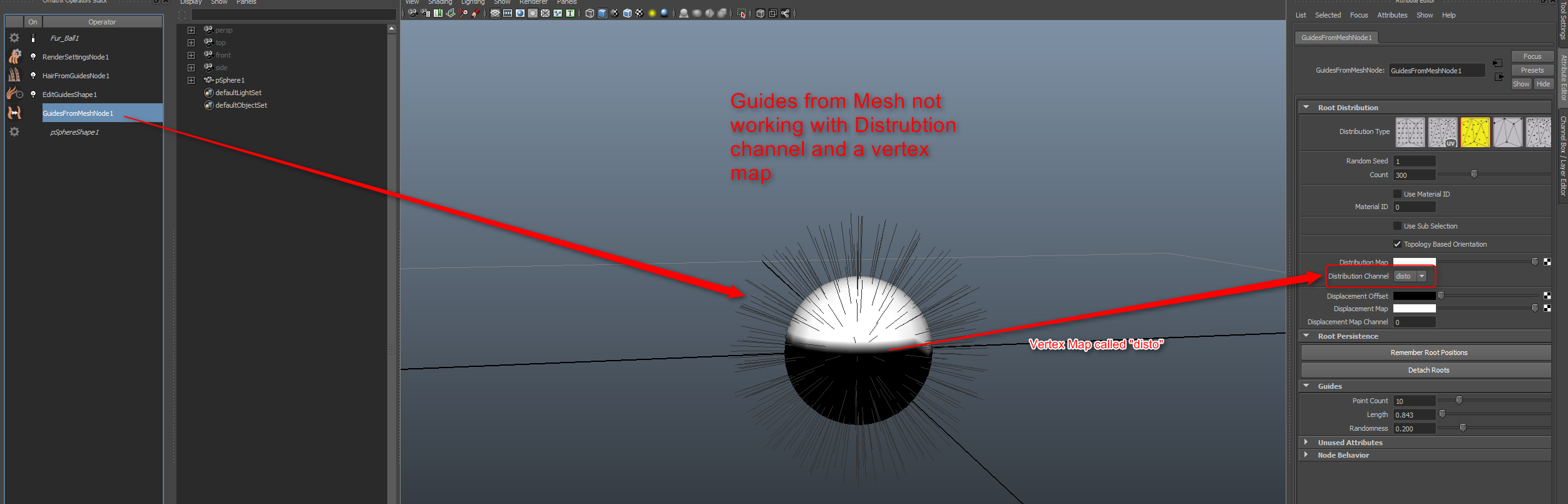Expand the Unused Attributes section
Screen dimensions: 1568x504
pyautogui.click(x=1306, y=442)
